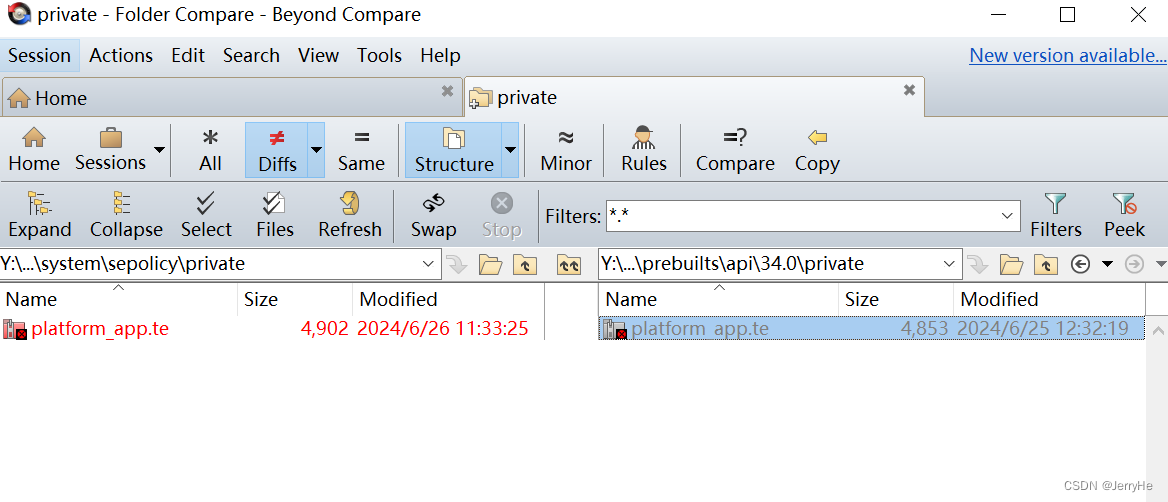This screenshot has width=1168, height=502.
Task: Select platform_app.te in right pane
Action: 700,328
